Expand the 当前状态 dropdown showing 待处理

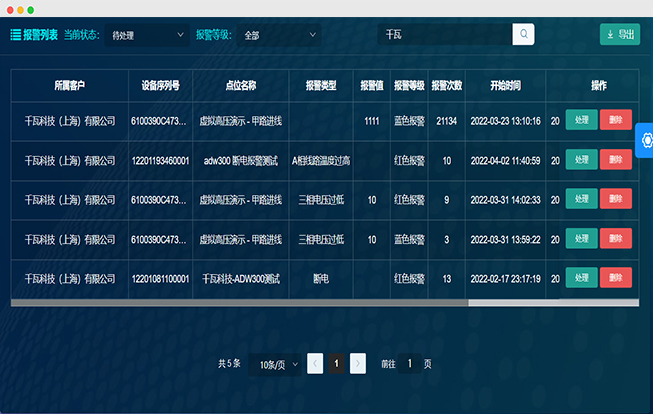(x=146, y=35)
